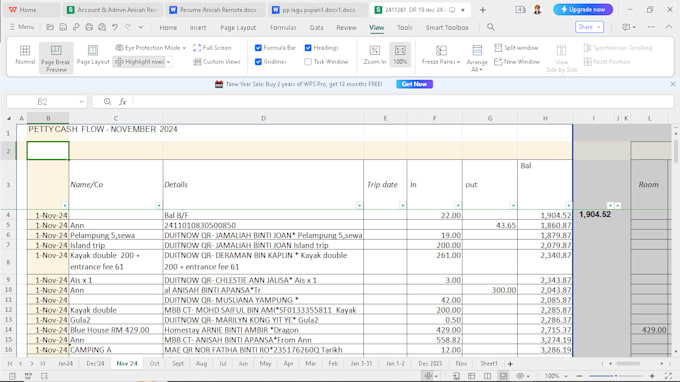Open the Insert ribbon tab
680x382 pixels.
198,27
